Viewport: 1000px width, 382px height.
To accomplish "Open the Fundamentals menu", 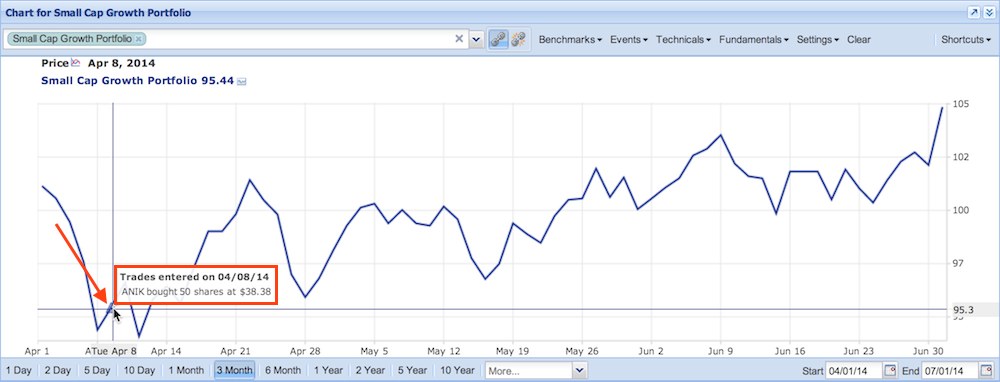I will coord(754,40).
